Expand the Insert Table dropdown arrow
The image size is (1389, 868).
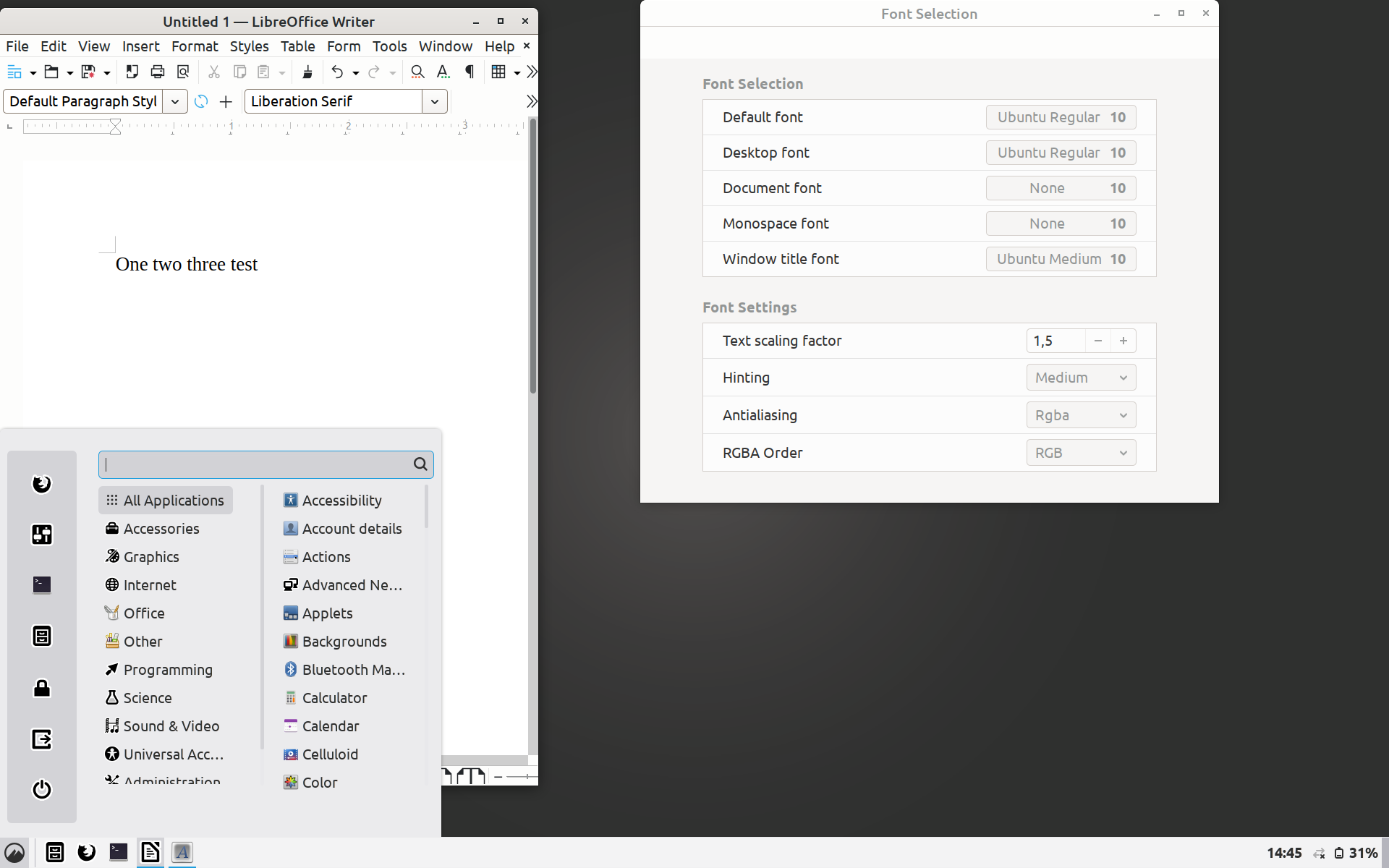pyautogui.click(x=517, y=72)
